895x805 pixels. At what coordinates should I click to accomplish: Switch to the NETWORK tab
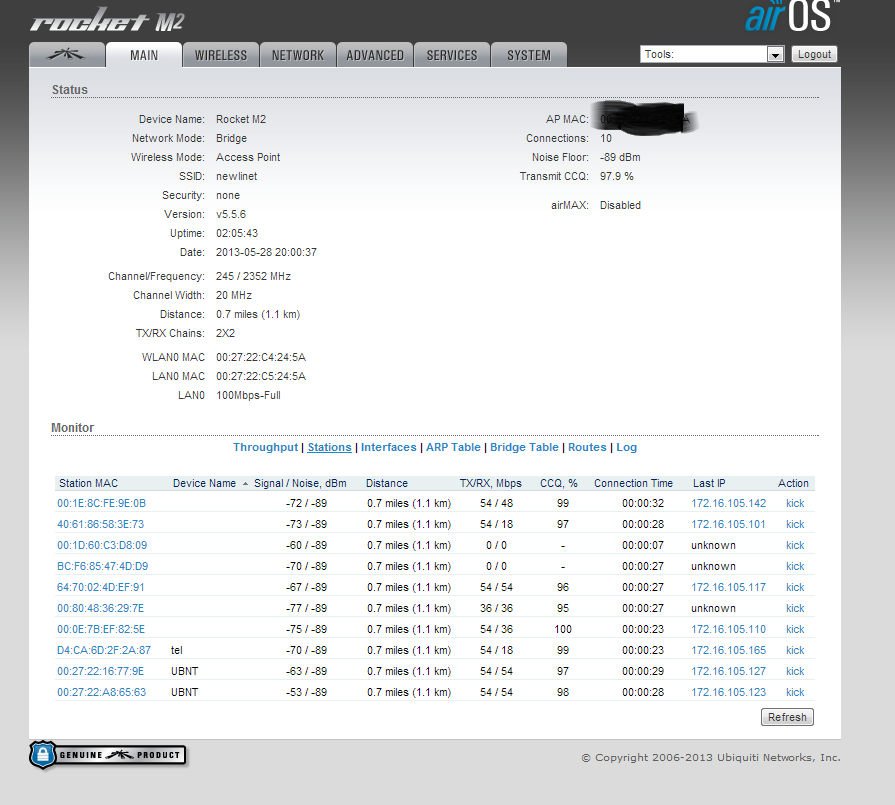tap(298, 55)
